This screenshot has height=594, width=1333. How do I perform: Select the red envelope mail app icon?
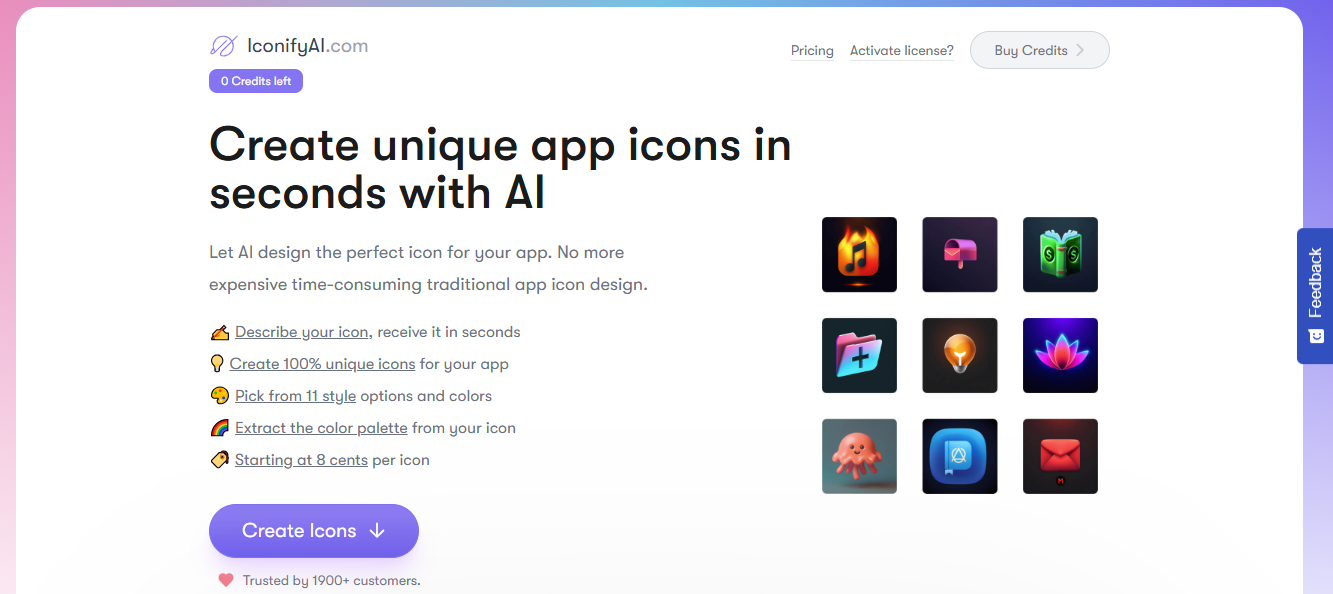pos(1060,456)
